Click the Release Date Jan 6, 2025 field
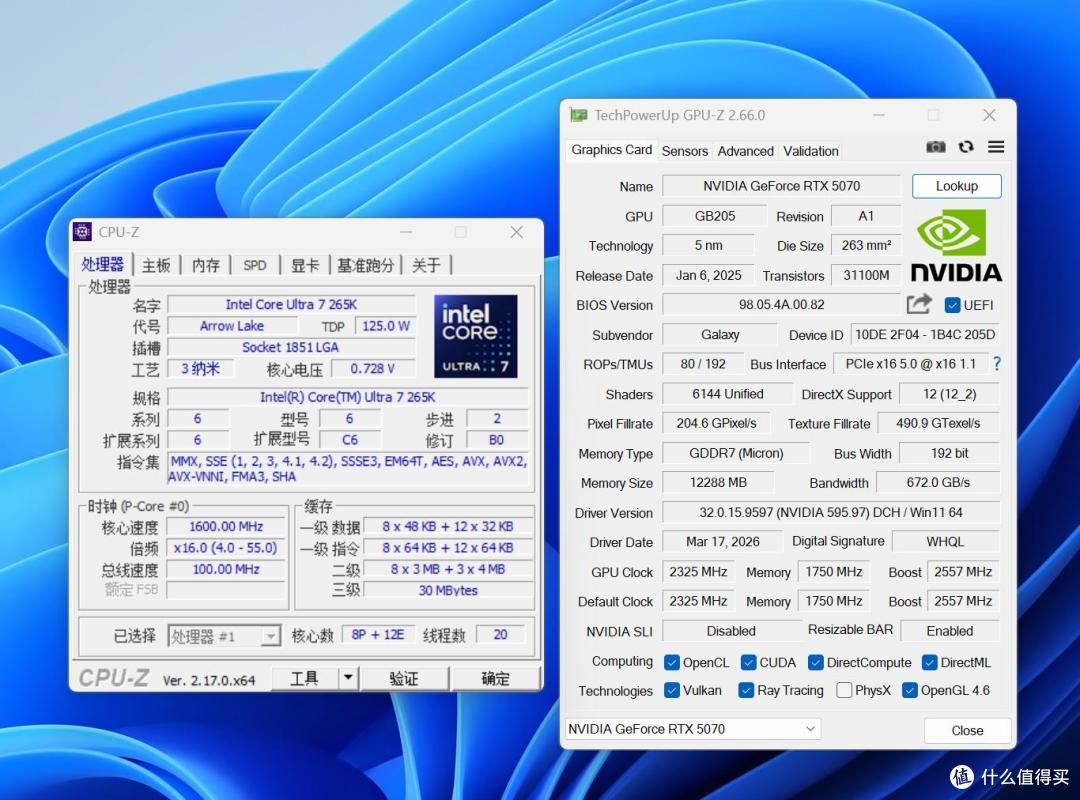 pyautogui.click(x=708, y=276)
